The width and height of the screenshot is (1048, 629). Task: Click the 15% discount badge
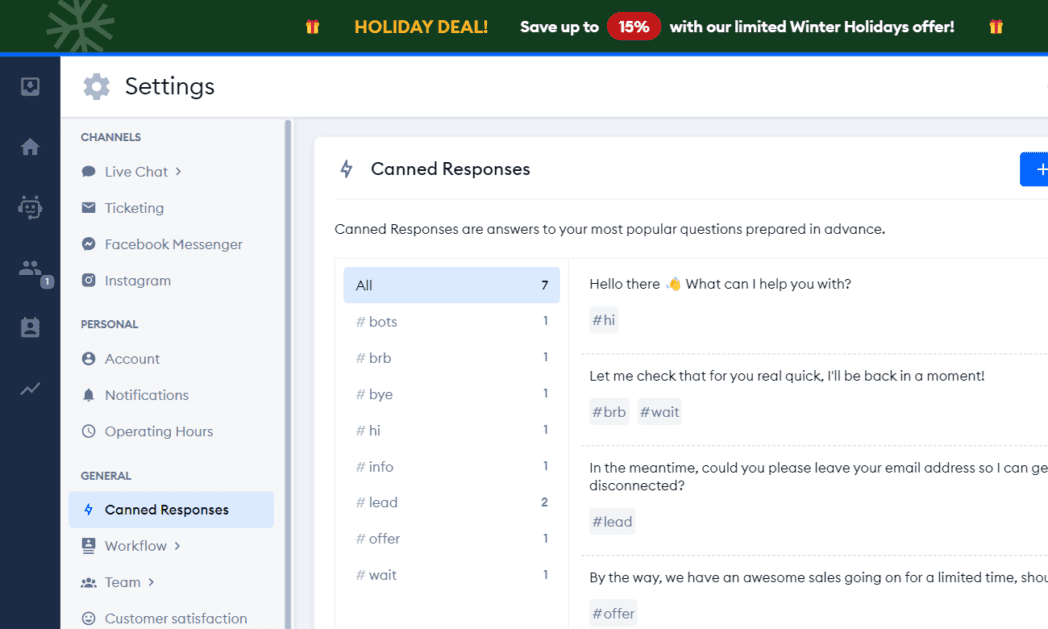click(x=634, y=27)
